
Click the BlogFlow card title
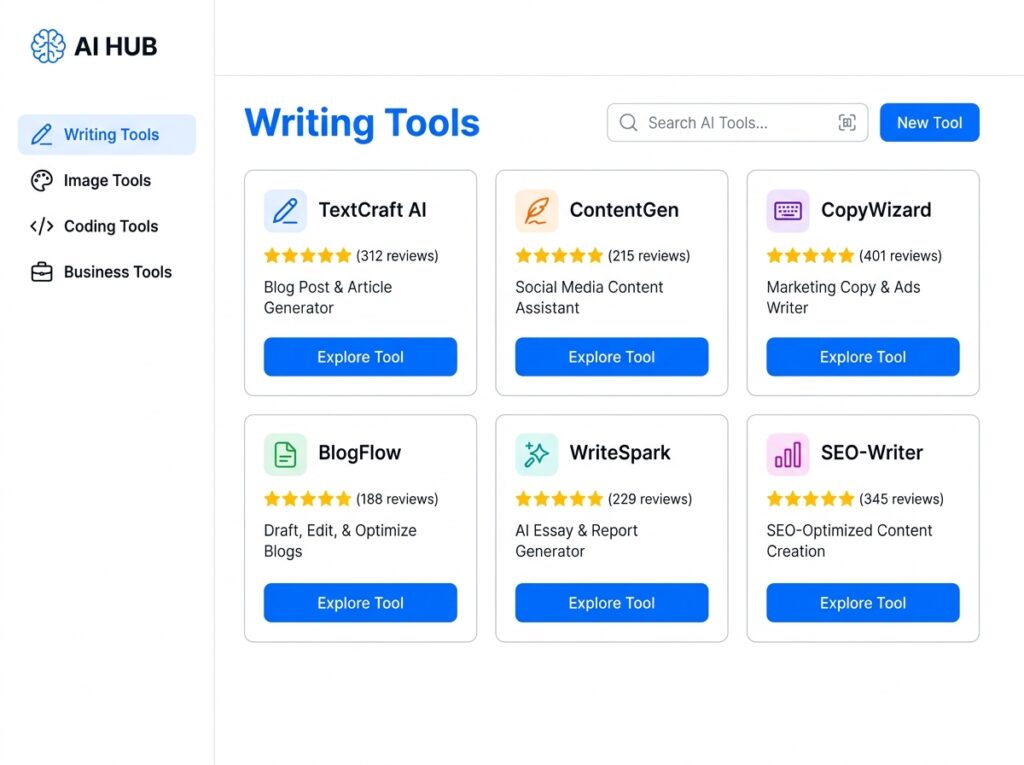(x=360, y=453)
